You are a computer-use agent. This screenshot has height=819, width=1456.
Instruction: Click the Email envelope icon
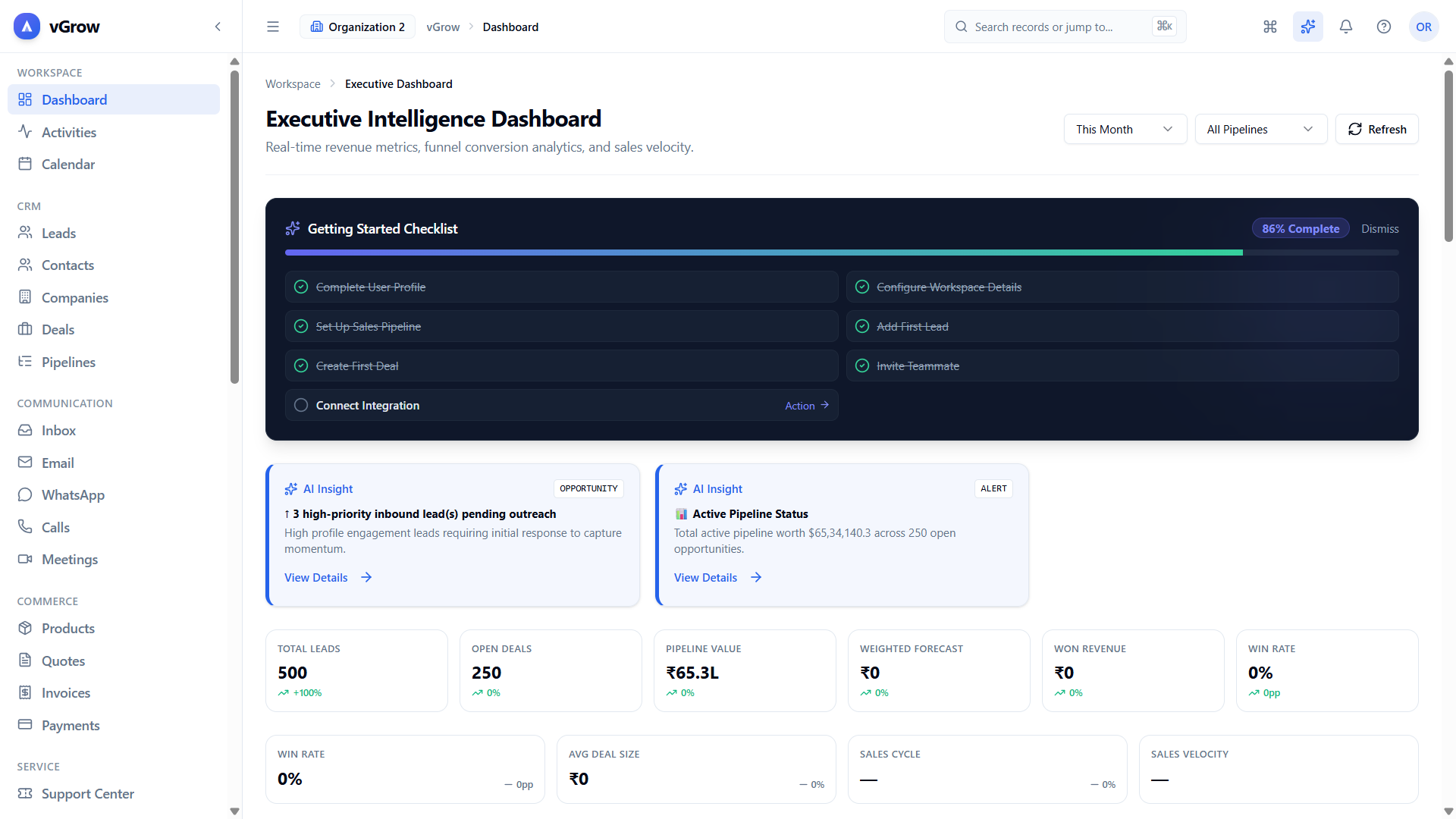pos(25,463)
